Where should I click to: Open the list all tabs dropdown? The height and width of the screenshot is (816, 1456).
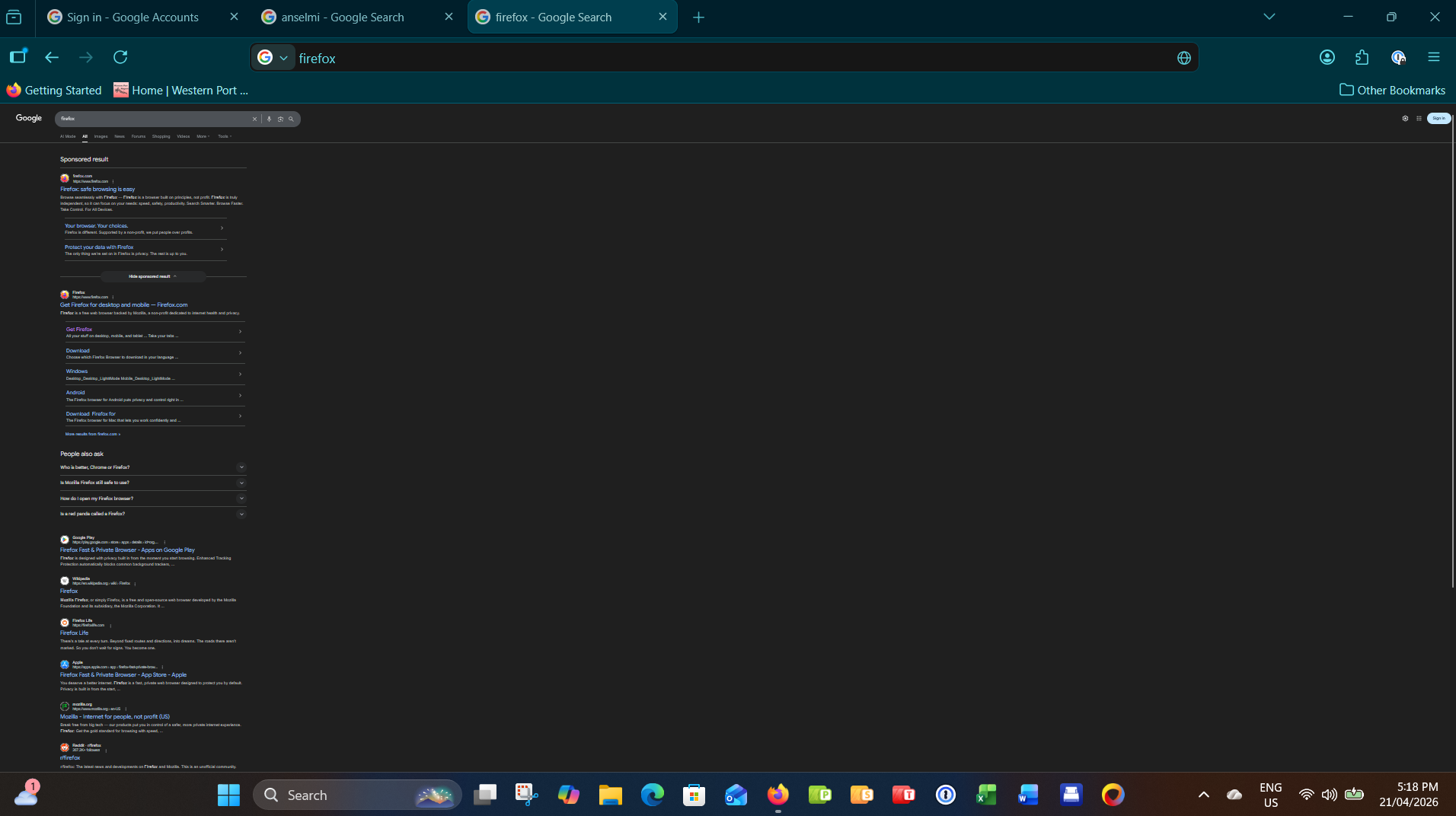[1269, 17]
